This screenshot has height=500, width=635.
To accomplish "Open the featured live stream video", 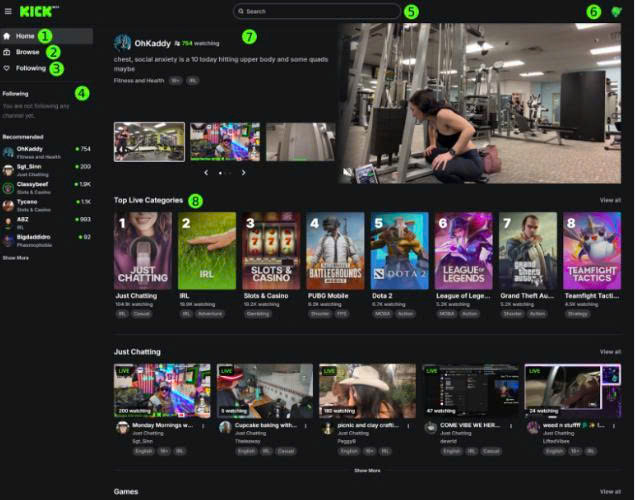I will point(479,103).
